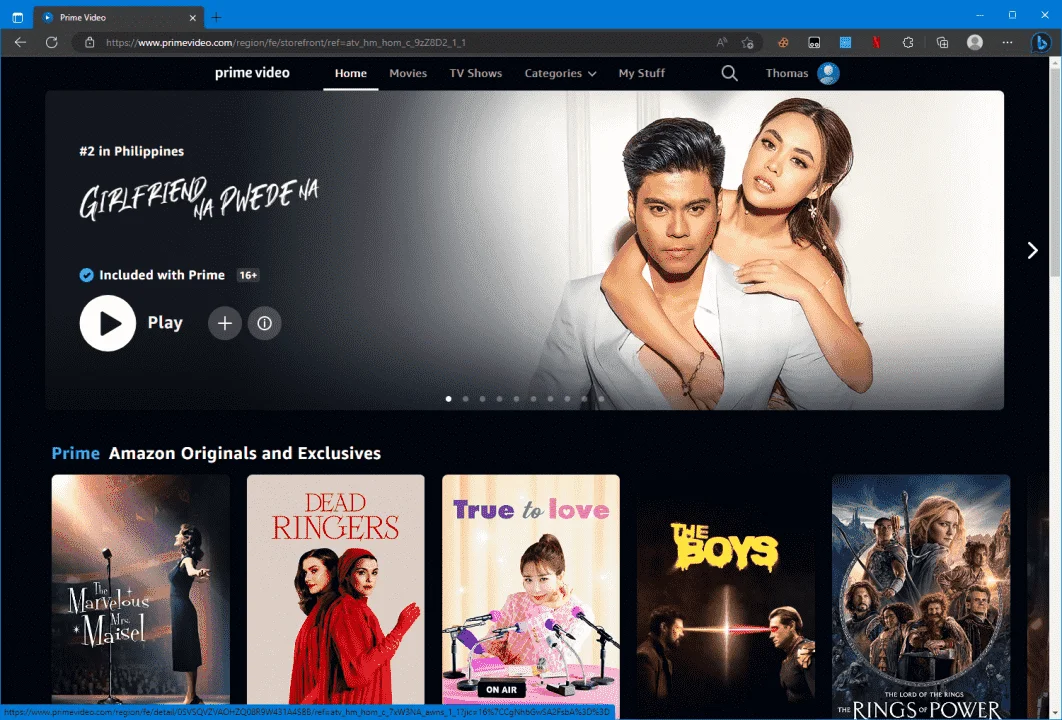Click the 16+ age rating badge
Image resolution: width=1062 pixels, height=720 pixels.
[248, 275]
